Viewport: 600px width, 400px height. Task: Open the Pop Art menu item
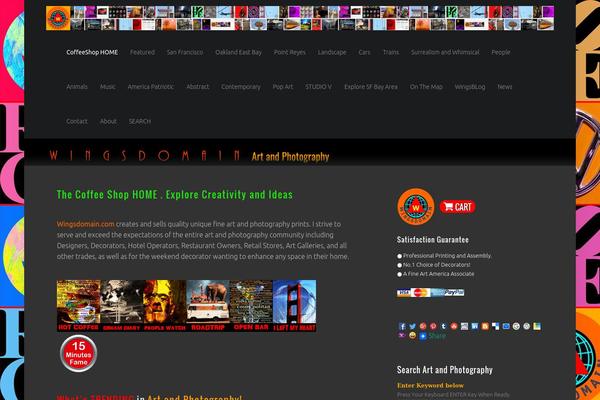click(283, 87)
